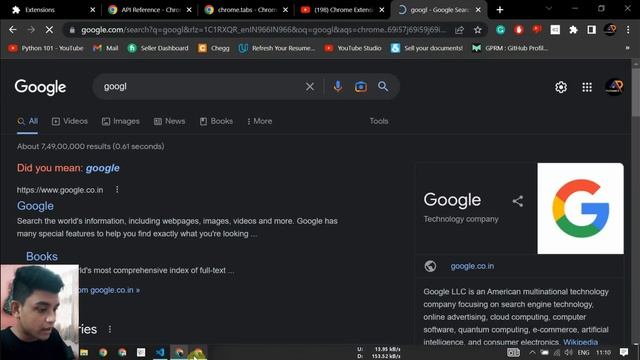Close the Extensions browser tab
Image resolution: width=640 pixels, height=360 pixels.
pos(93,10)
